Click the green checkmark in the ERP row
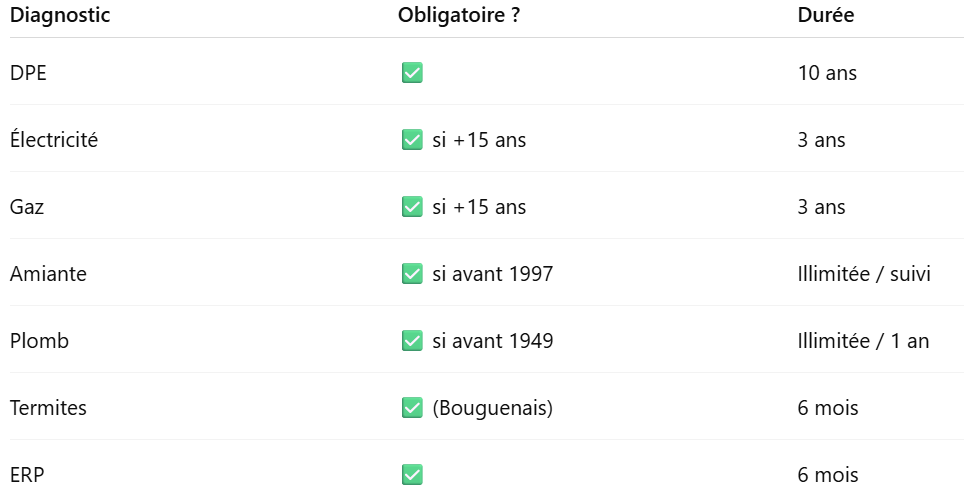964x504 pixels. click(411, 475)
